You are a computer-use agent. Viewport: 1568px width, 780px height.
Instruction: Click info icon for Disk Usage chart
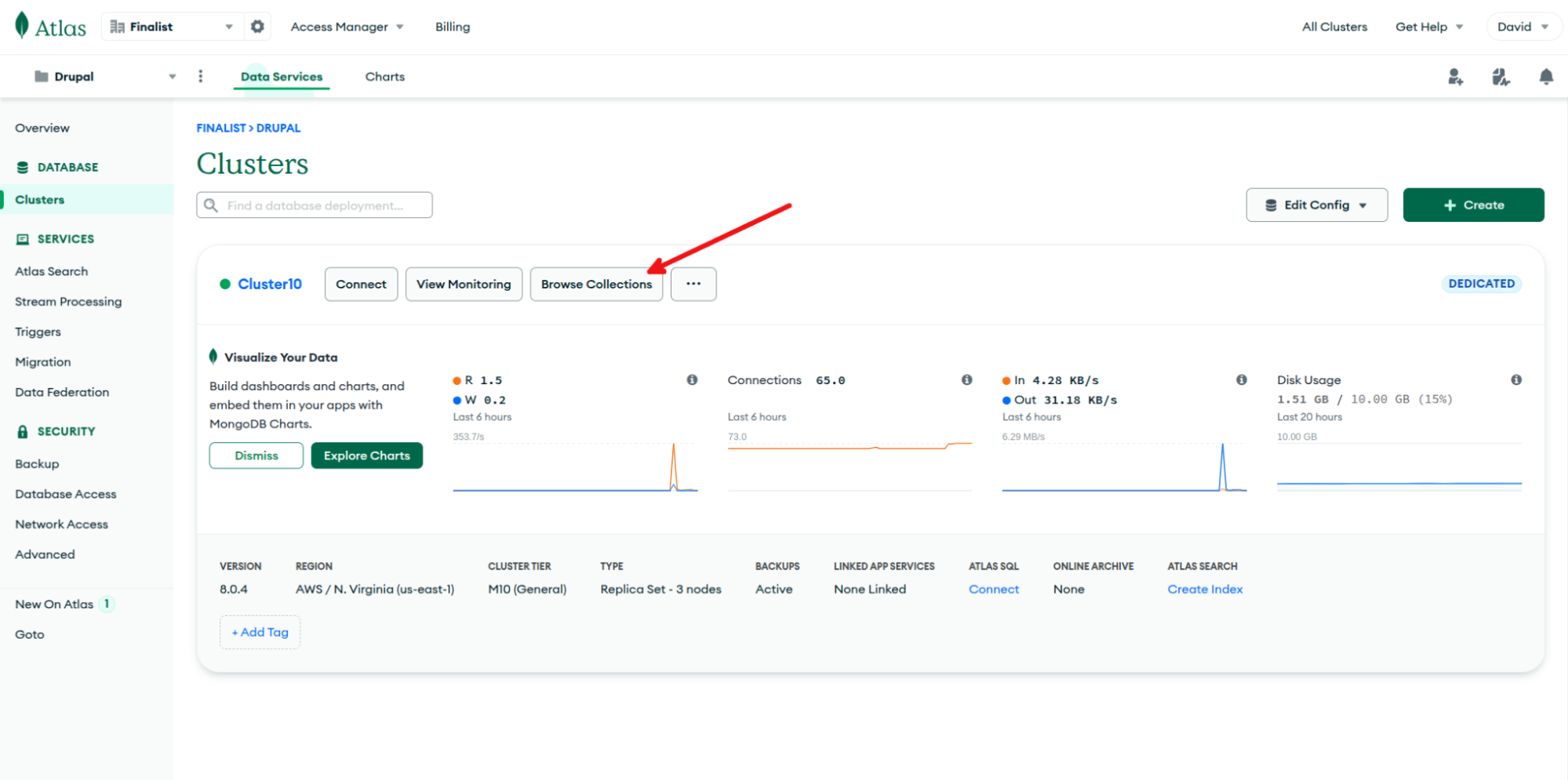[x=1516, y=380]
